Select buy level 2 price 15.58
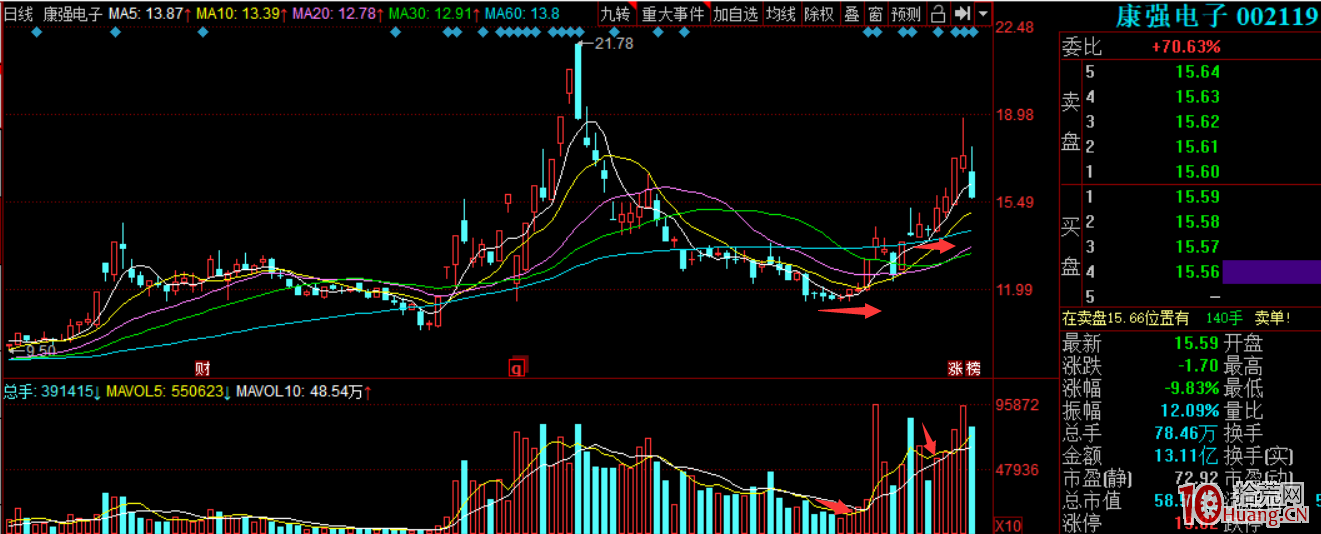Image resolution: width=1321 pixels, height=534 pixels. (1197, 222)
